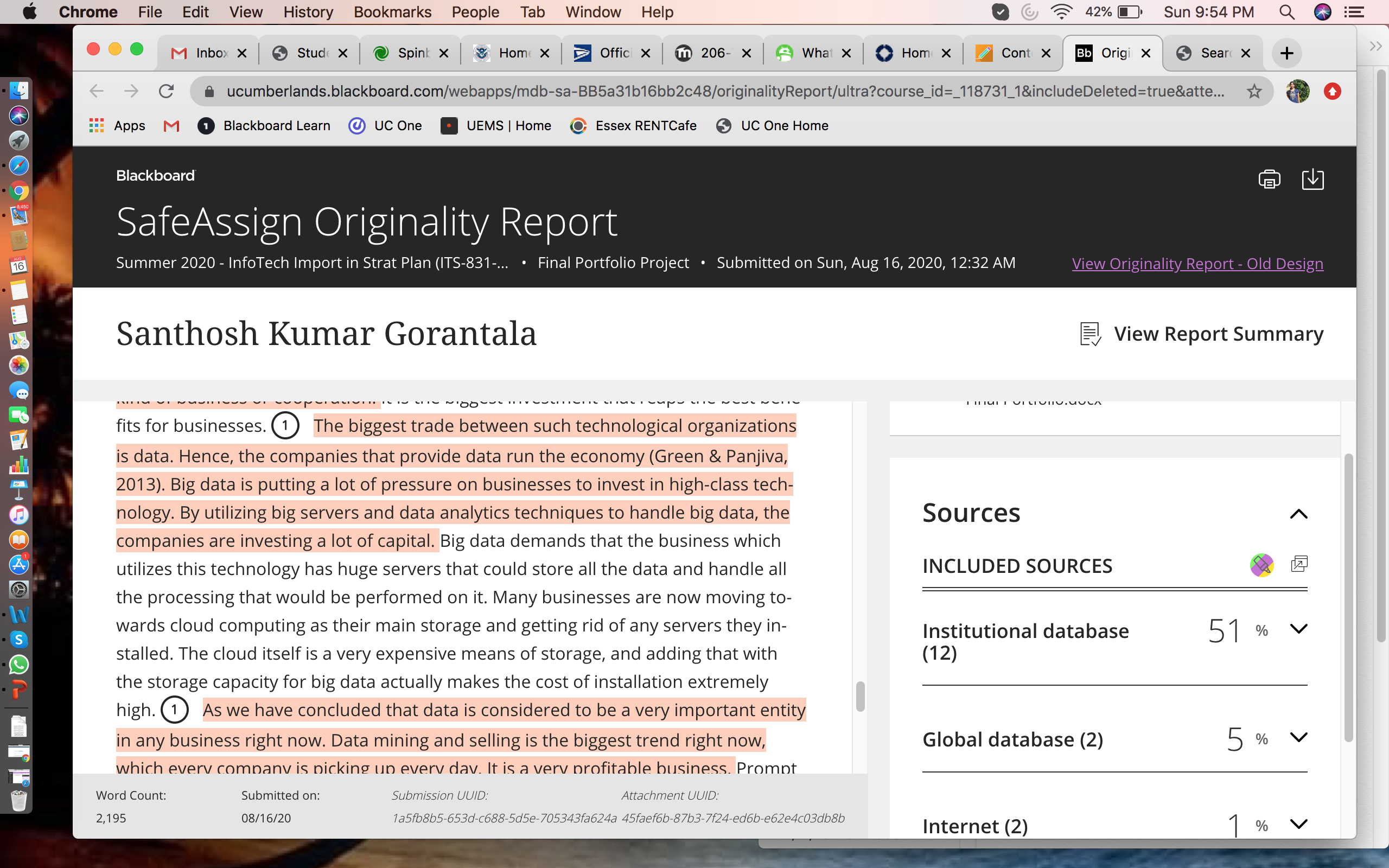Bookmark this page with star icon
Viewport: 1389px width, 868px height.
(x=1253, y=91)
